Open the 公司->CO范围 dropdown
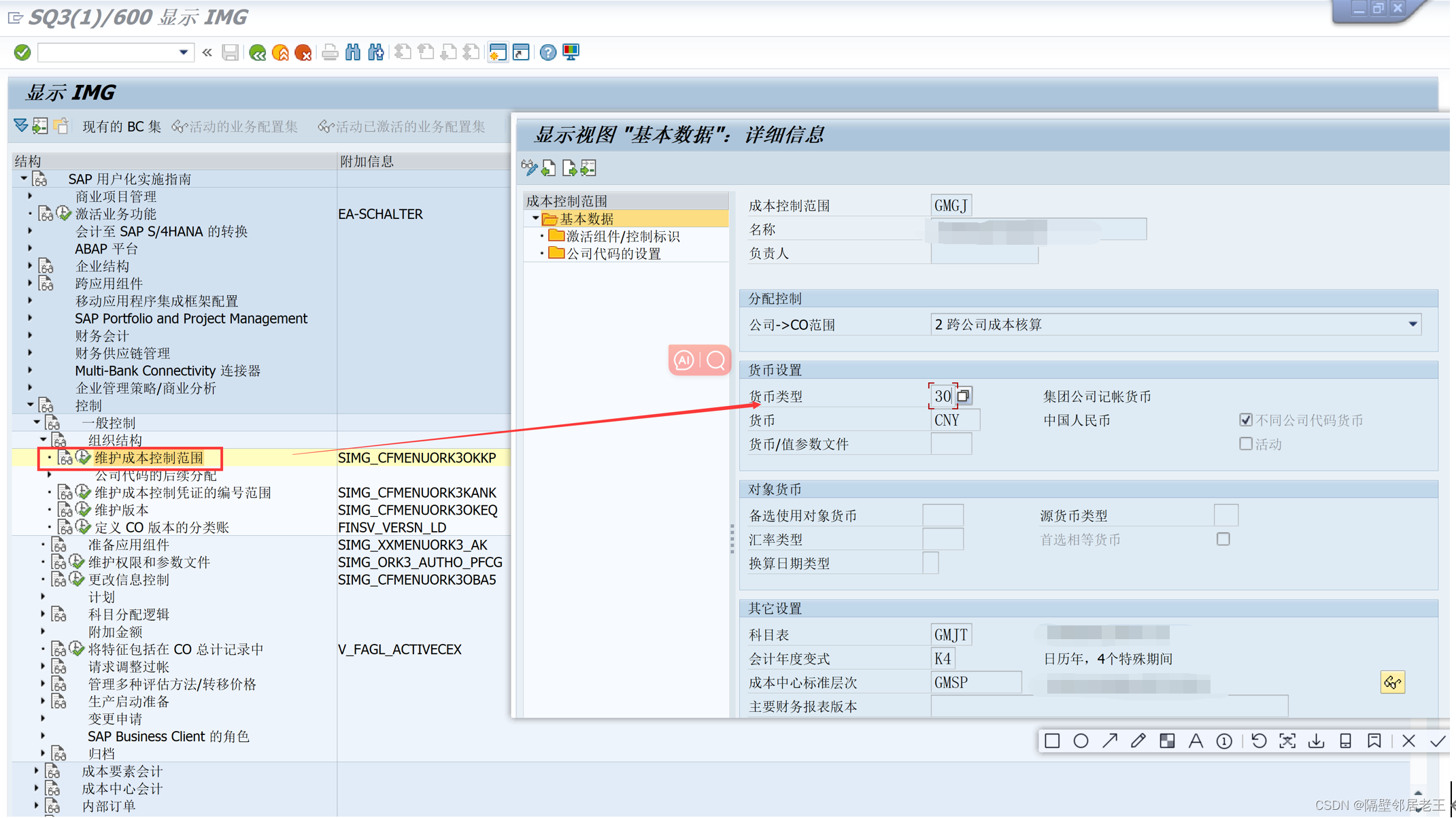Image resolution: width=1456 pixels, height=818 pixels. click(1412, 324)
